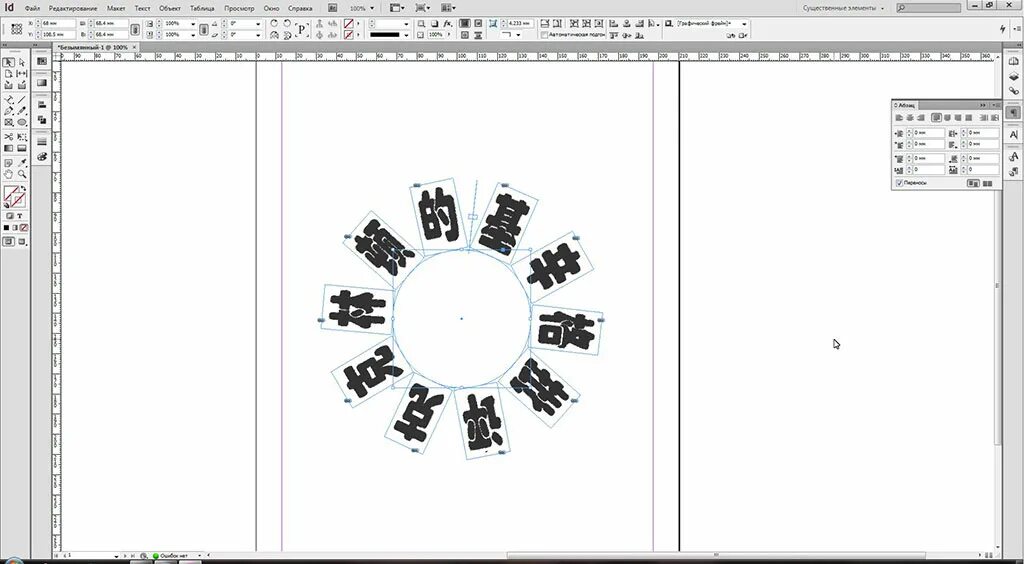Open Character (A) panel icon in right dock
Screen dimensions: 1024x564
coord(1013,134)
